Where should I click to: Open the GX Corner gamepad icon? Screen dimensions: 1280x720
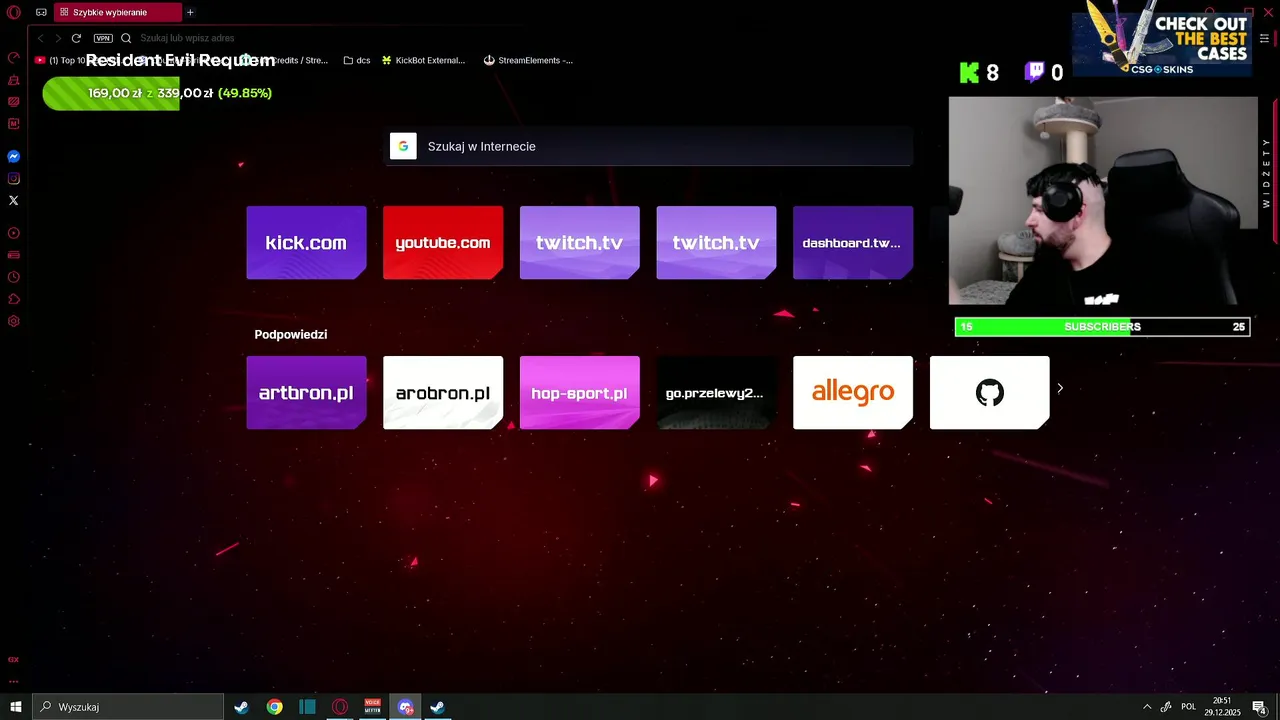pyautogui.click(x=41, y=12)
